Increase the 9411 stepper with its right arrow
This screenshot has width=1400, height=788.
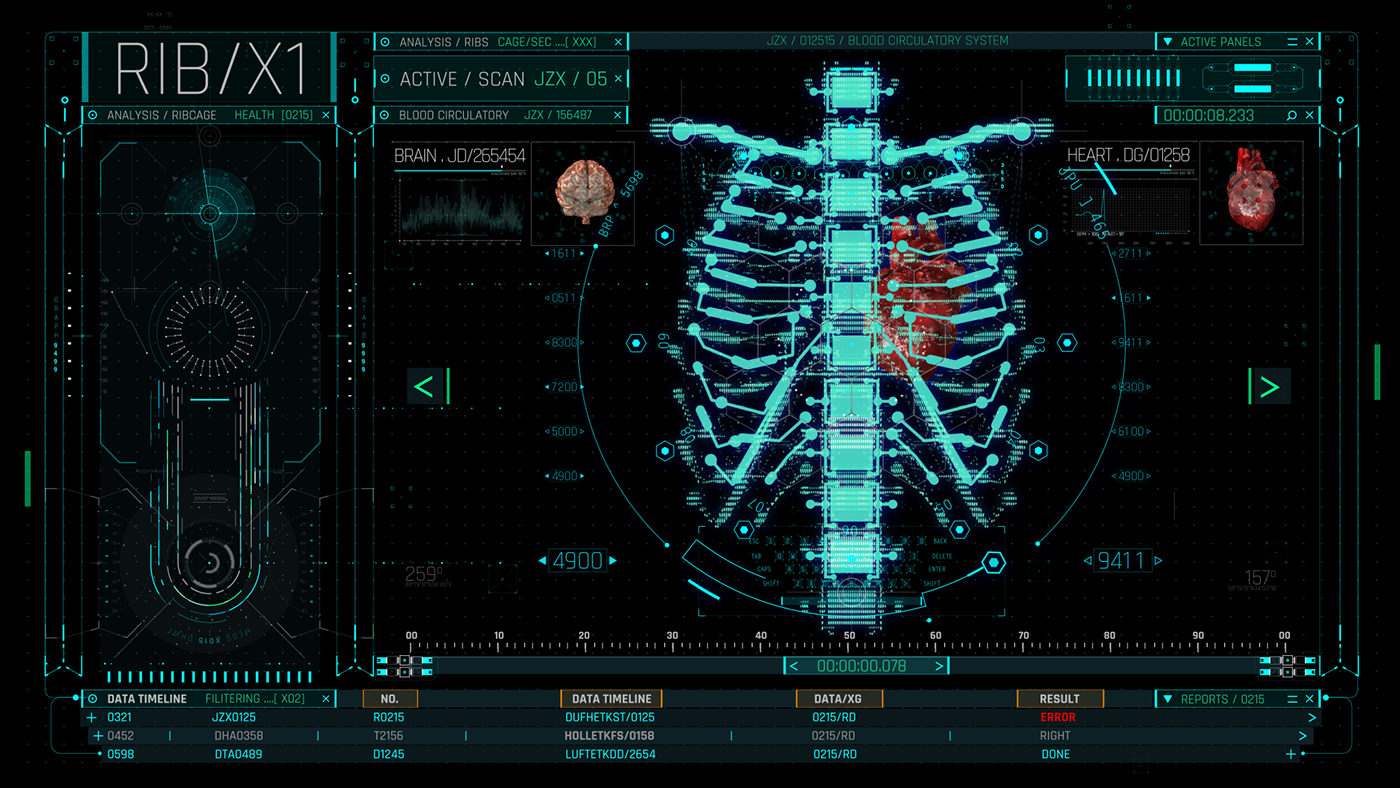tap(1159, 561)
